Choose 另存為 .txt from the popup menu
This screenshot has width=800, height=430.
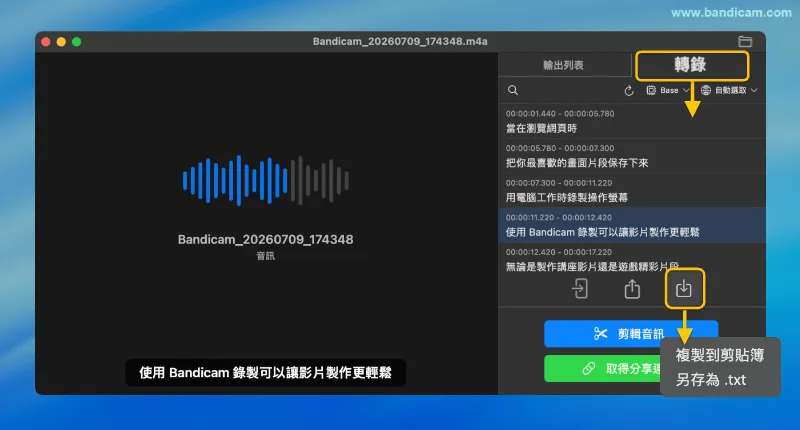pos(711,380)
